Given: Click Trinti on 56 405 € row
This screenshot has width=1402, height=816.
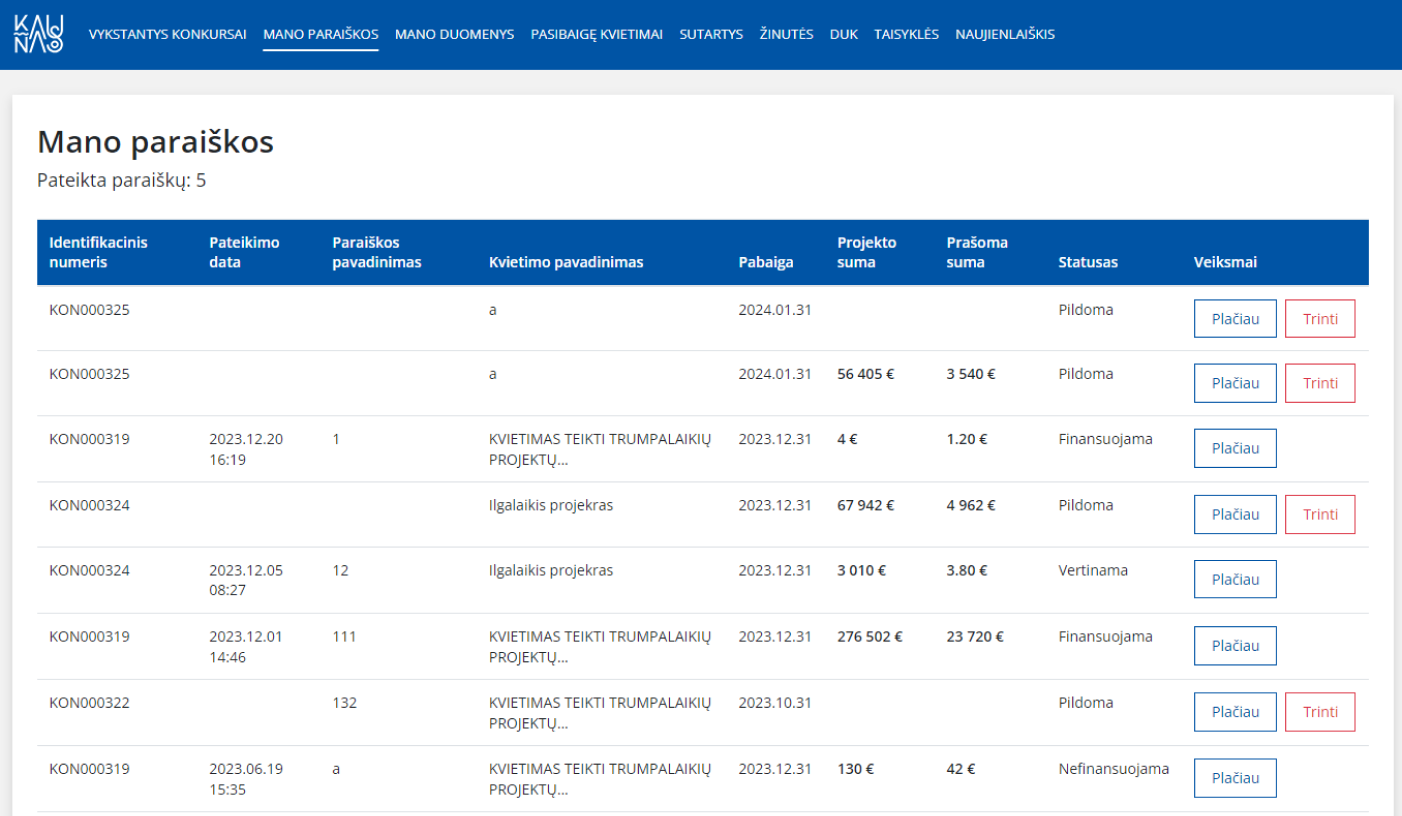Looking at the screenshot, I should (x=1320, y=383).
